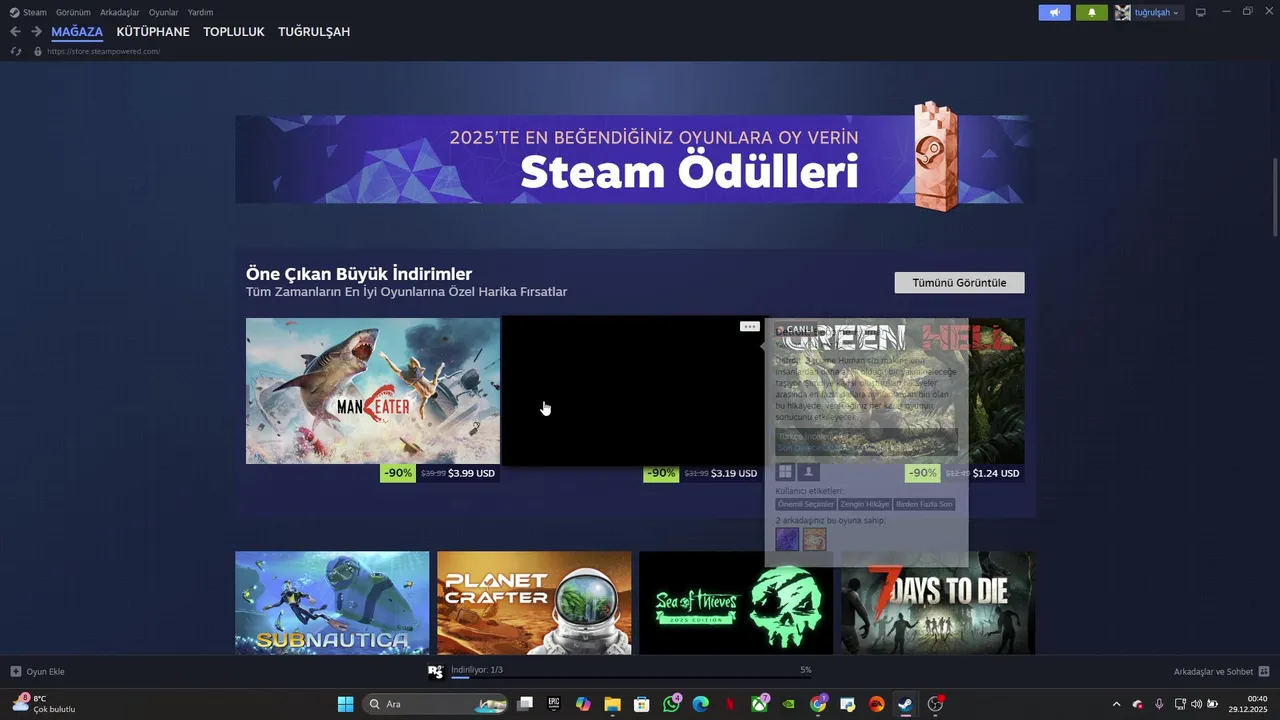This screenshot has width=1280, height=720.
Task: Switch to the KÜTÜPHANE tab
Action: click(x=153, y=32)
